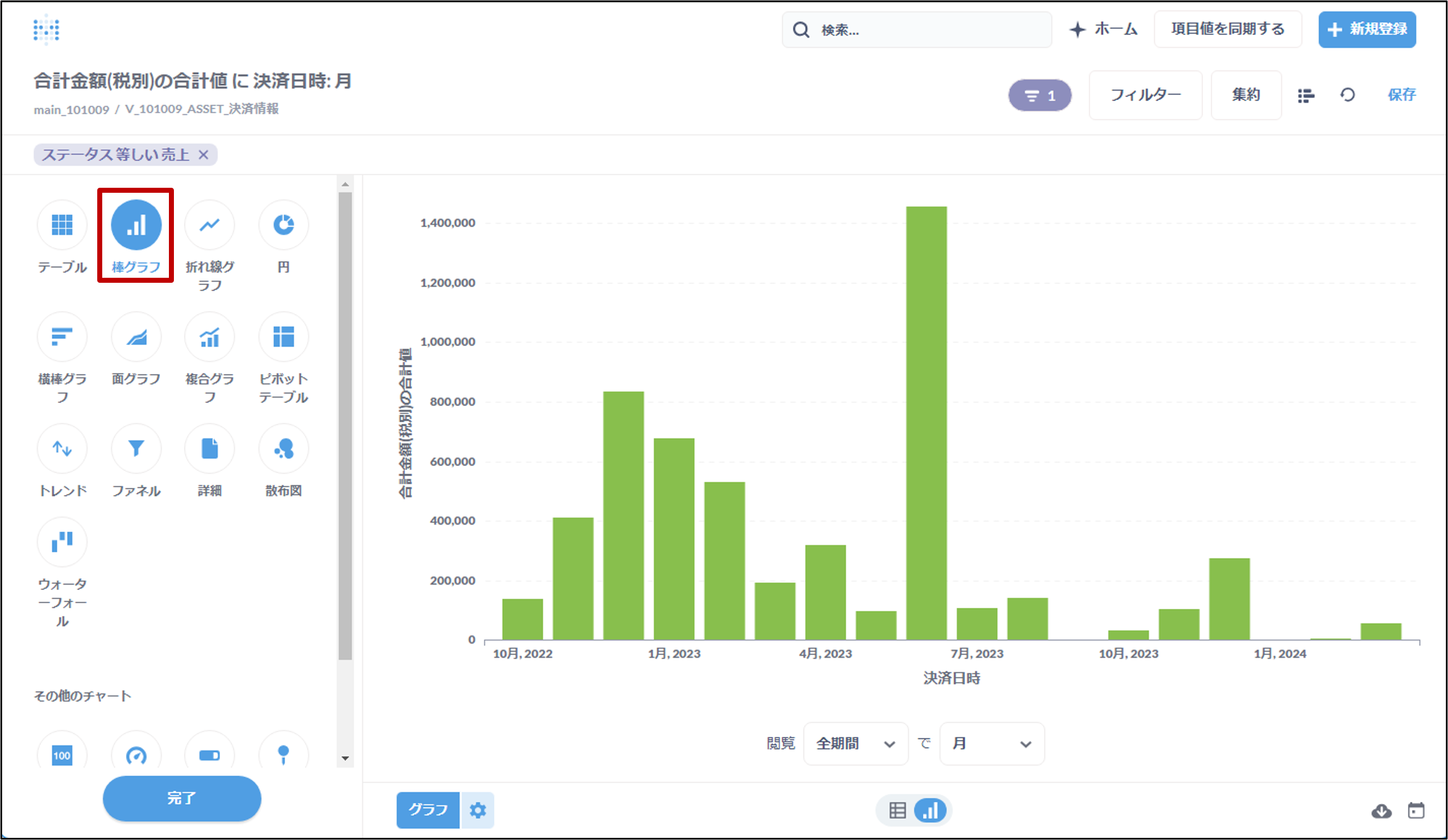Select the テーブル (table) visualization icon
The image size is (1448, 840).
pyautogui.click(x=62, y=224)
